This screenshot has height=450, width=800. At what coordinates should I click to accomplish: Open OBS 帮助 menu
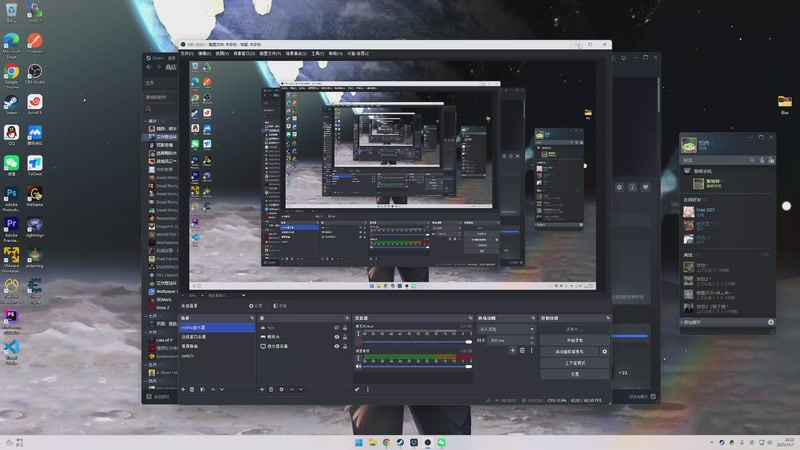pos(335,54)
